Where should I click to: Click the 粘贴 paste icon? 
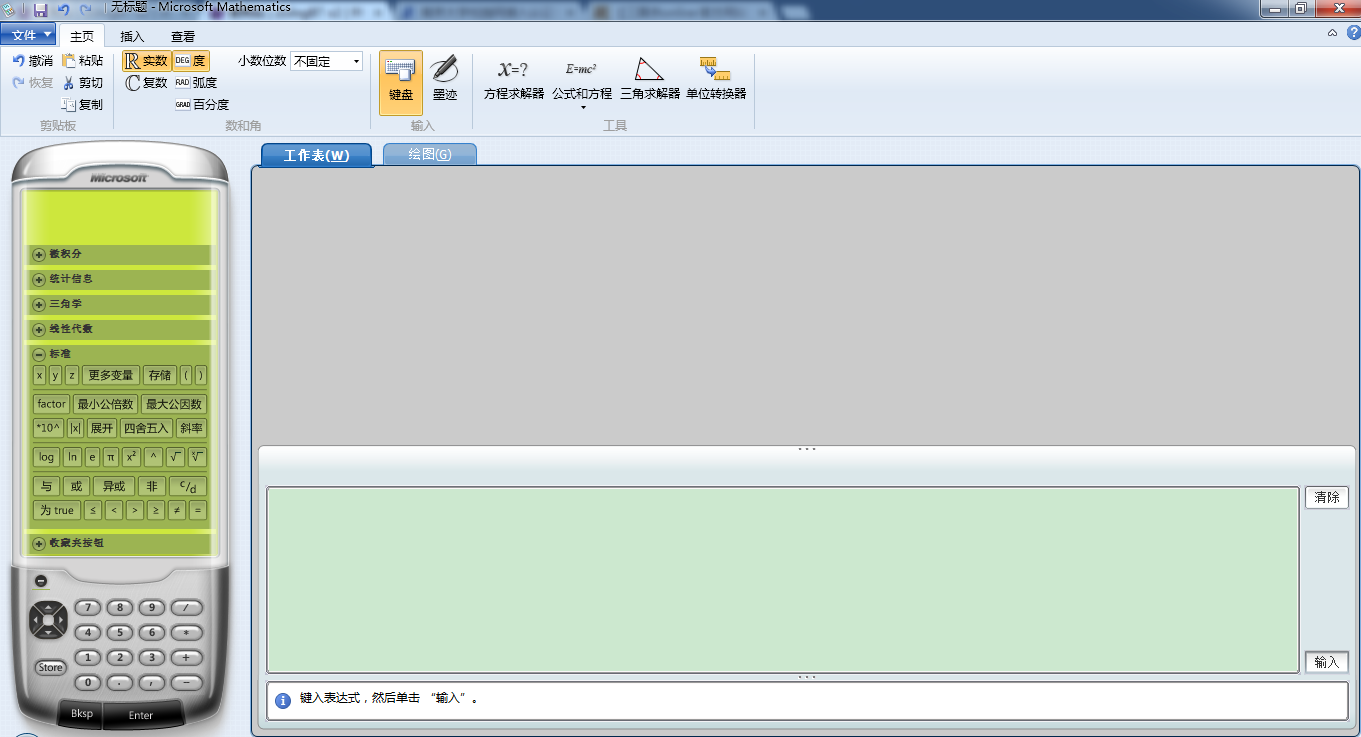click(69, 61)
